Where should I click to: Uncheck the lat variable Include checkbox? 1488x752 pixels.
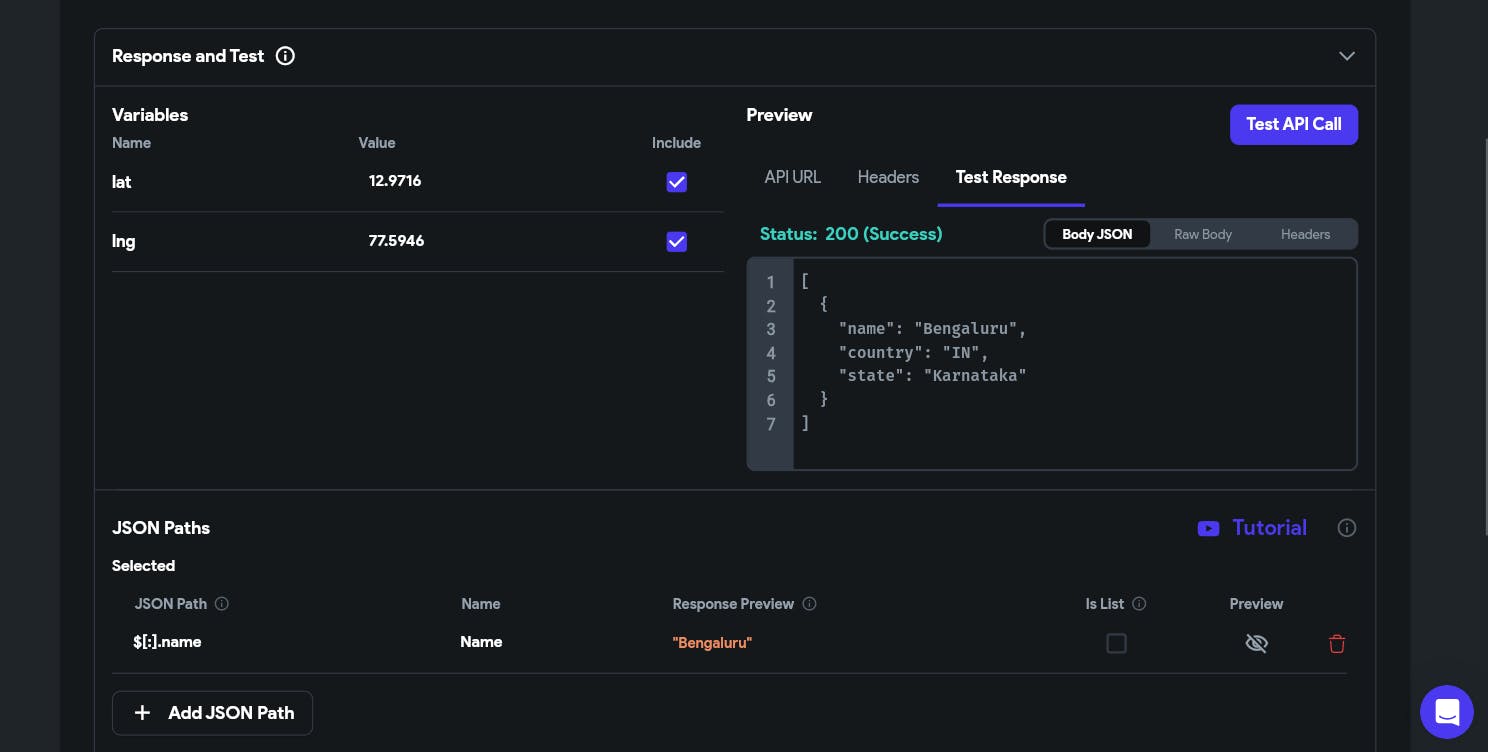click(x=677, y=182)
